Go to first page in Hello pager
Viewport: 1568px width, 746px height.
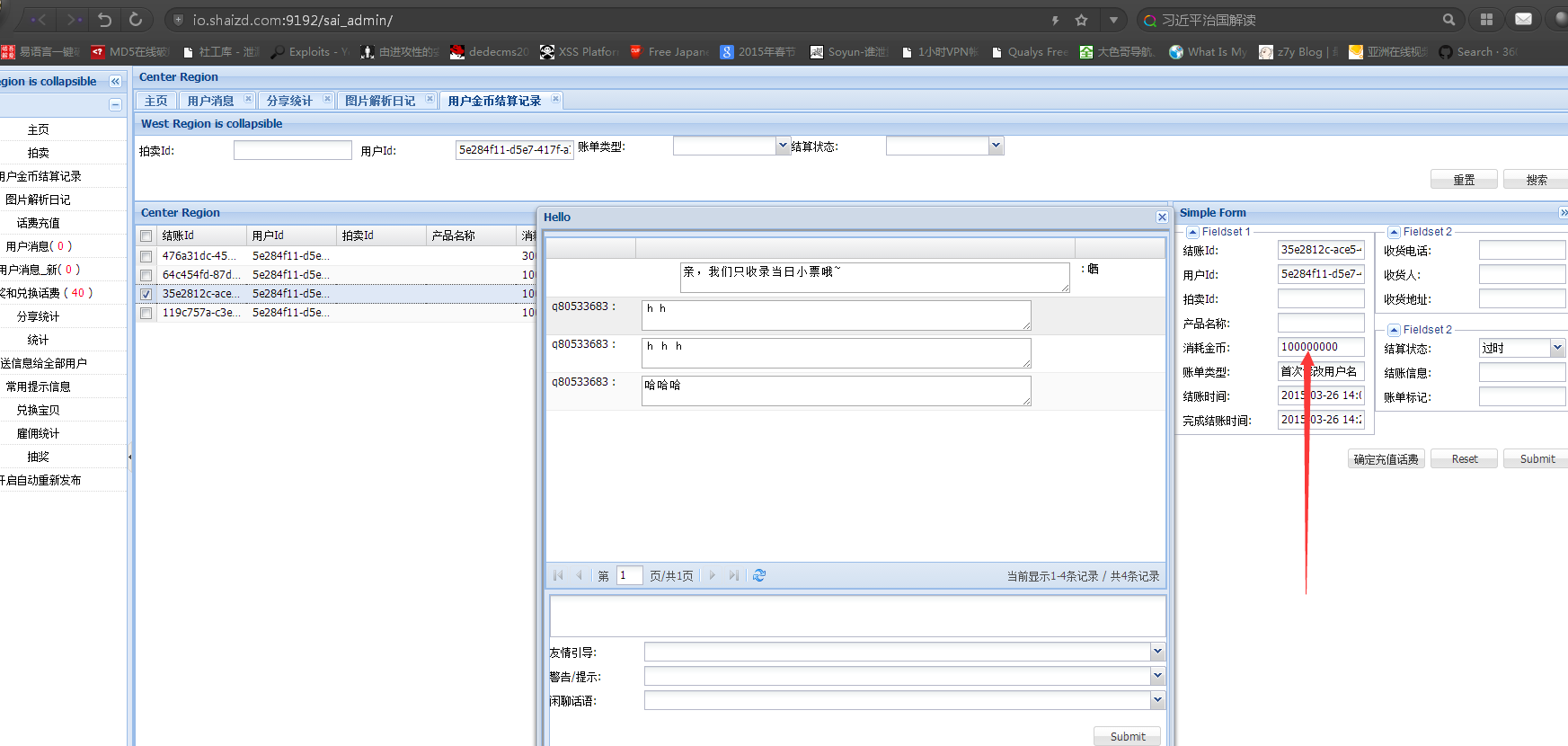click(x=558, y=575)
